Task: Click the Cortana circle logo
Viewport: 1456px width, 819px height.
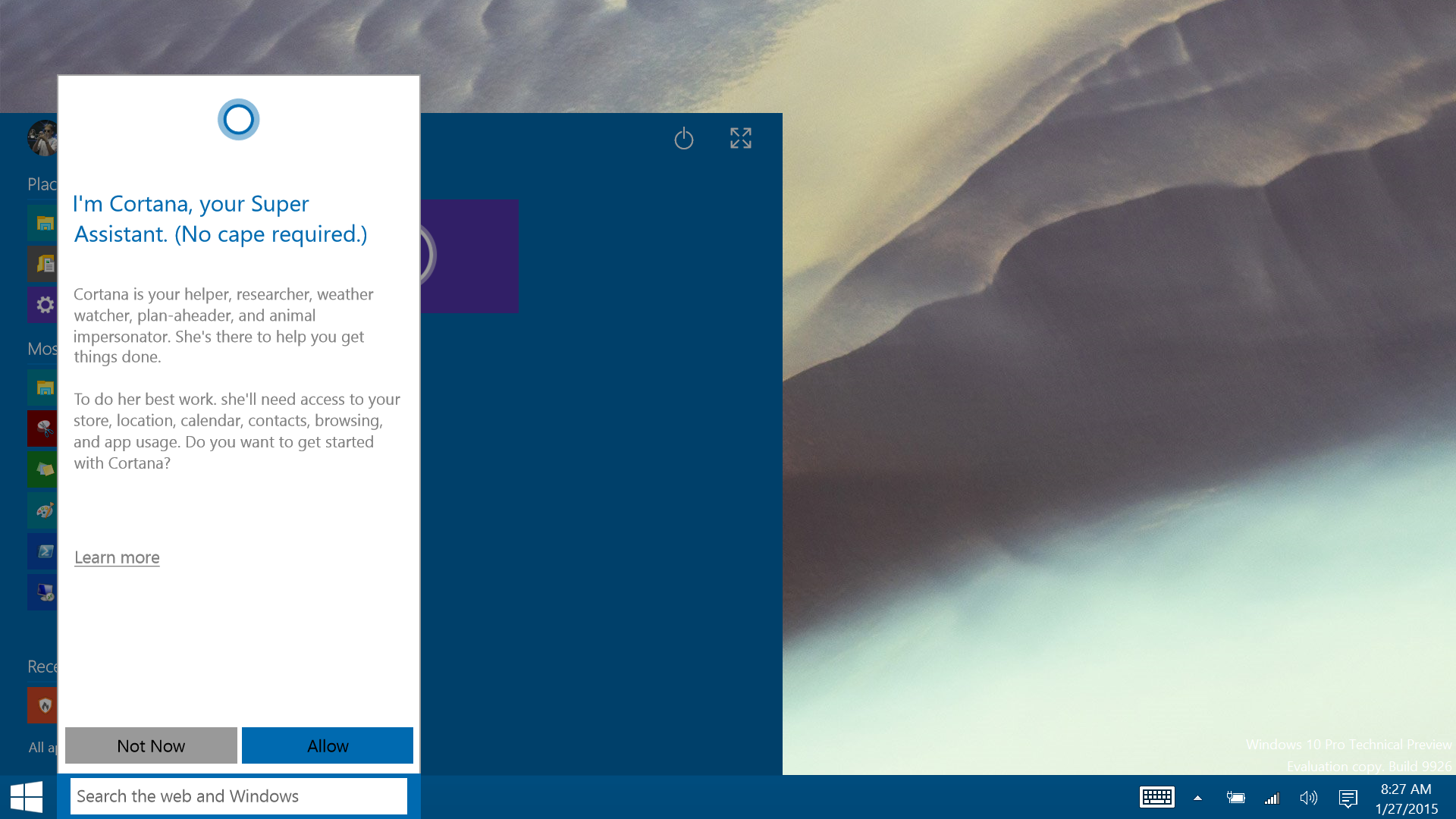Action: pos(238,119)
